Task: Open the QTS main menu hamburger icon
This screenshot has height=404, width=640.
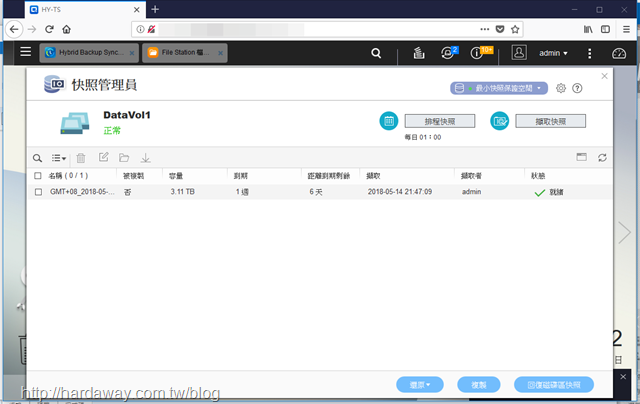Action: point(26,52)
